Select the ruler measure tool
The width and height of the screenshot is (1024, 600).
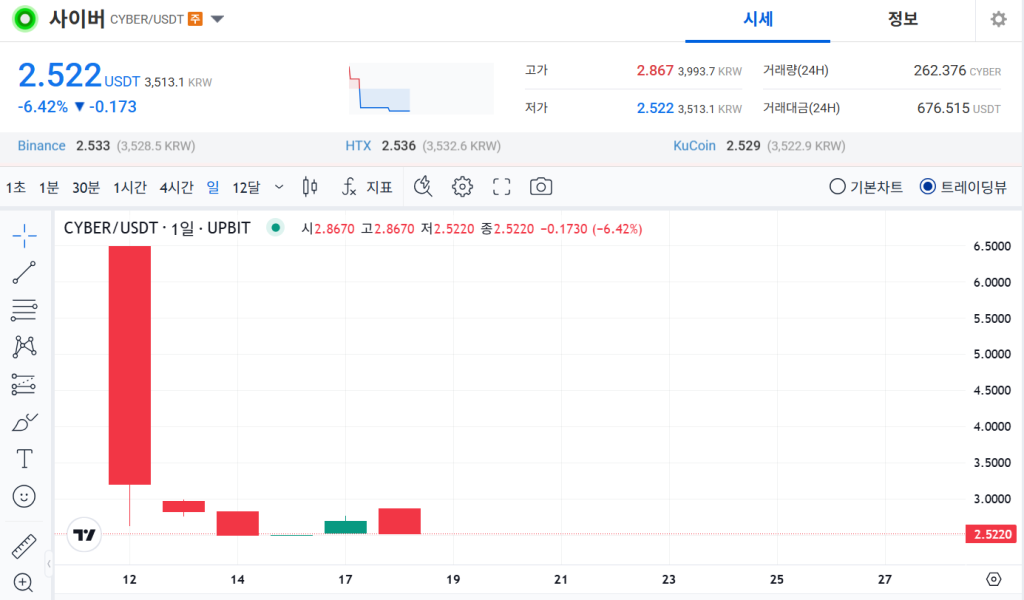tap(24, 547)
